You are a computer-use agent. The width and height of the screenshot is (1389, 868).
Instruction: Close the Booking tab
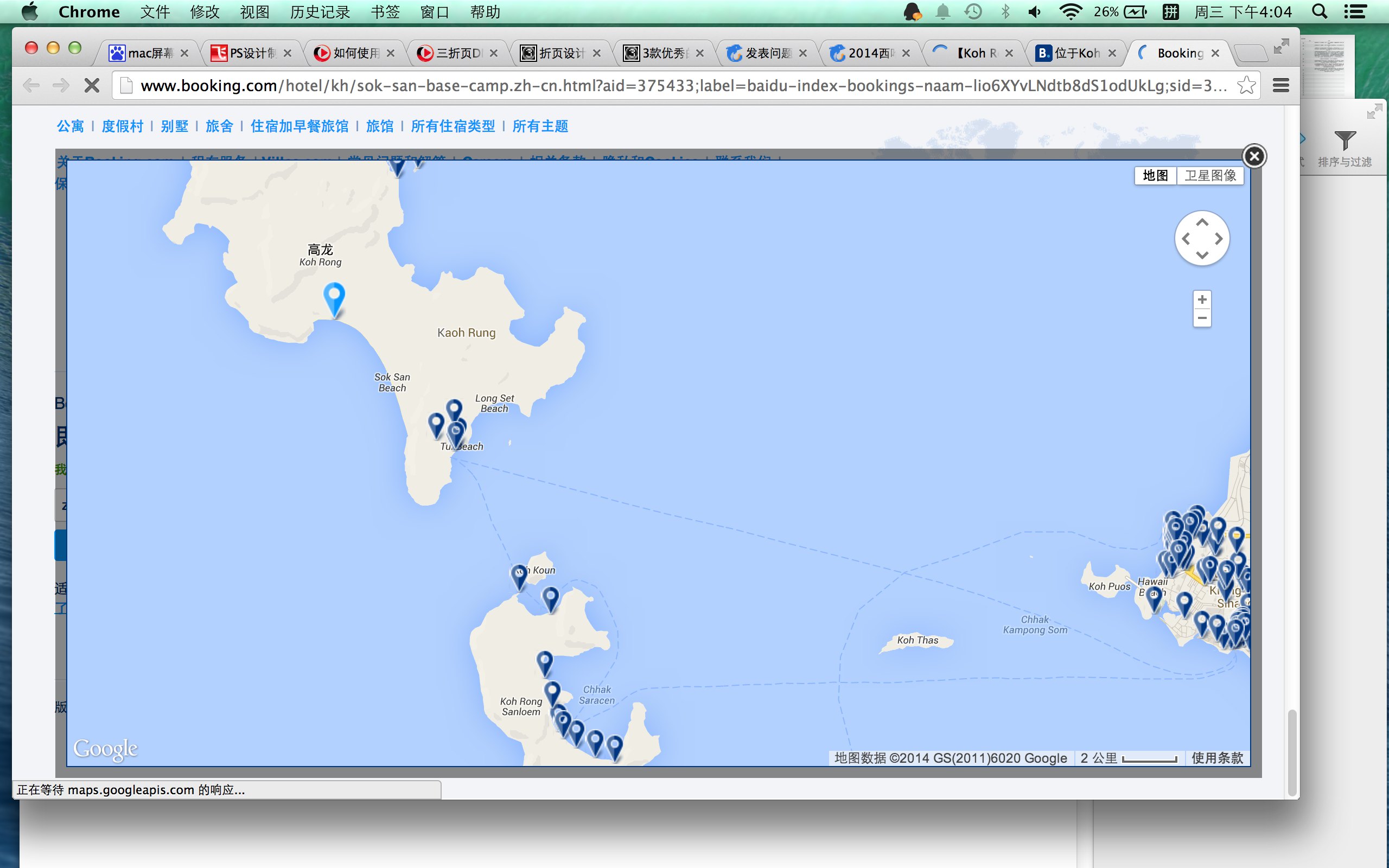tap(1215, 53)
